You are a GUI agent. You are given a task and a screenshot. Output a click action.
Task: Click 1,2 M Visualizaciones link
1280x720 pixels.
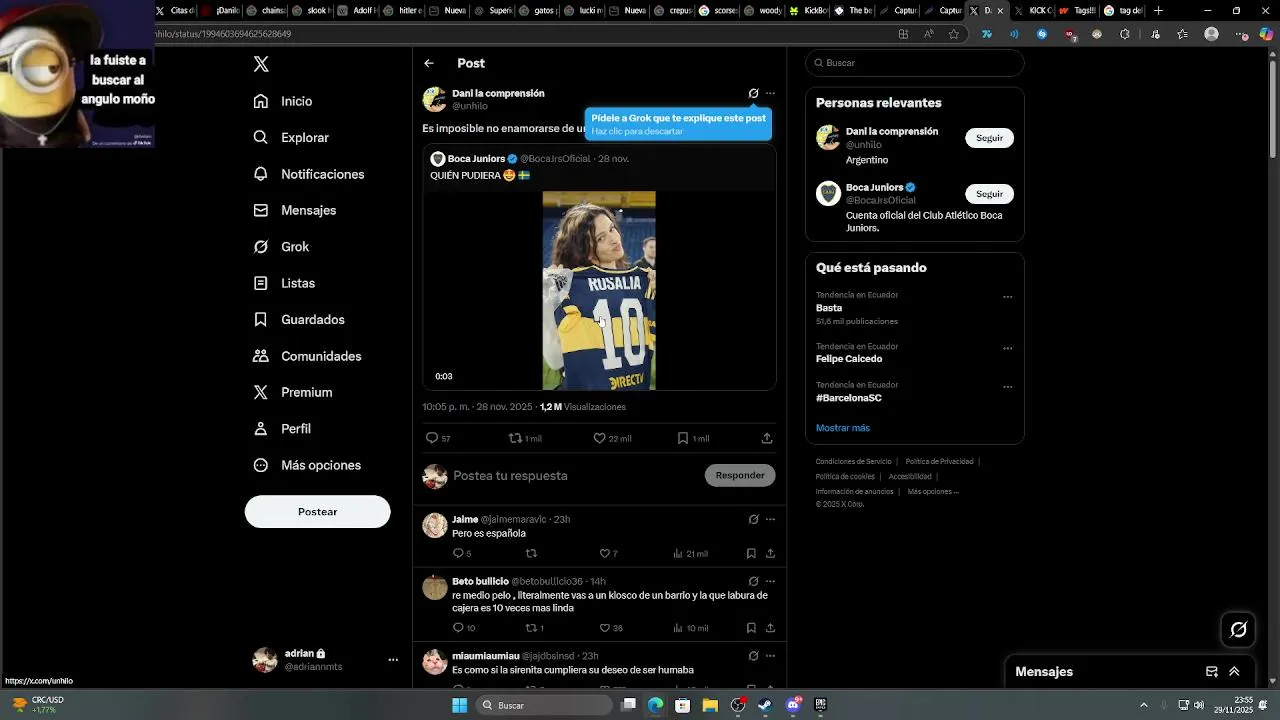pos(583,407)
